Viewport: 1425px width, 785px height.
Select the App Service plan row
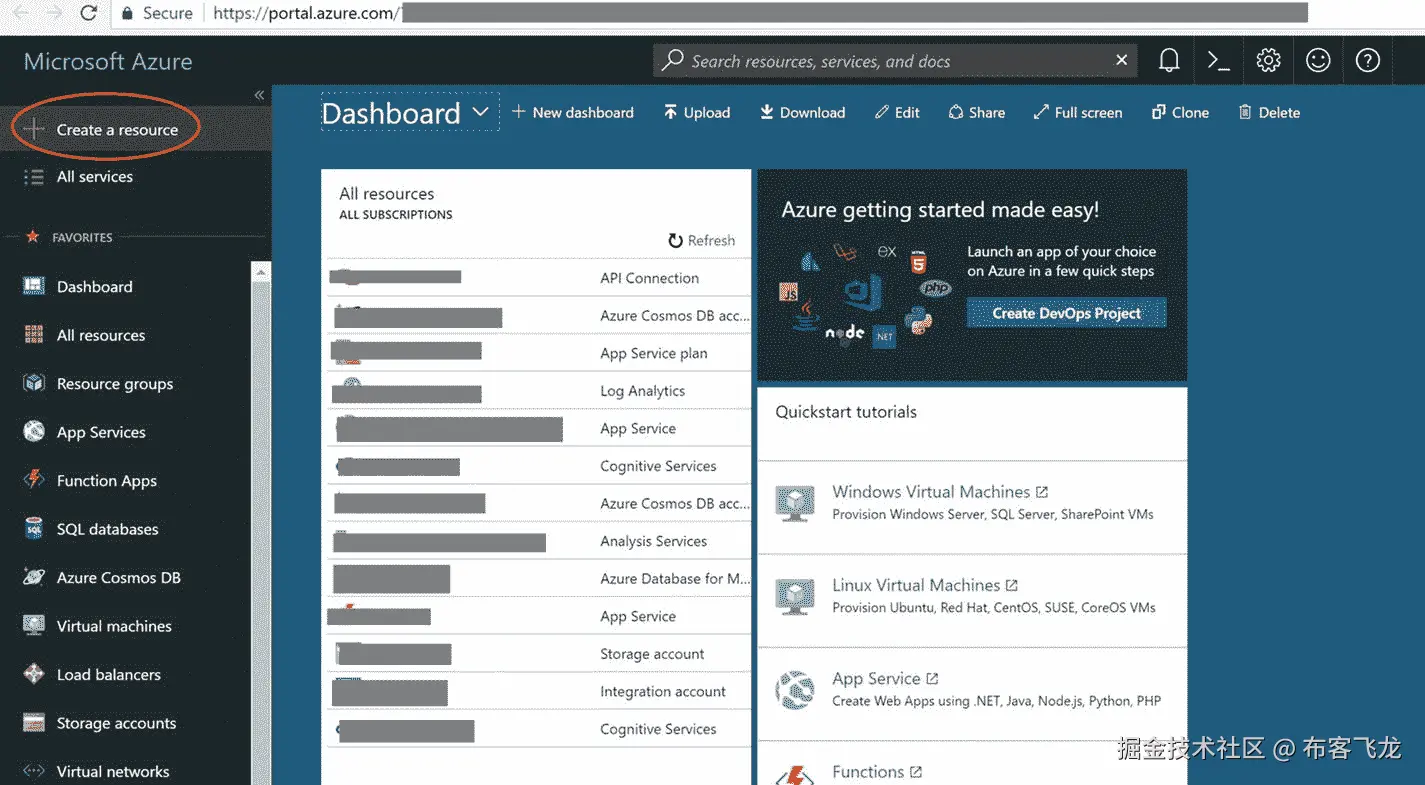pyautogui.click(x=538, y=353)
